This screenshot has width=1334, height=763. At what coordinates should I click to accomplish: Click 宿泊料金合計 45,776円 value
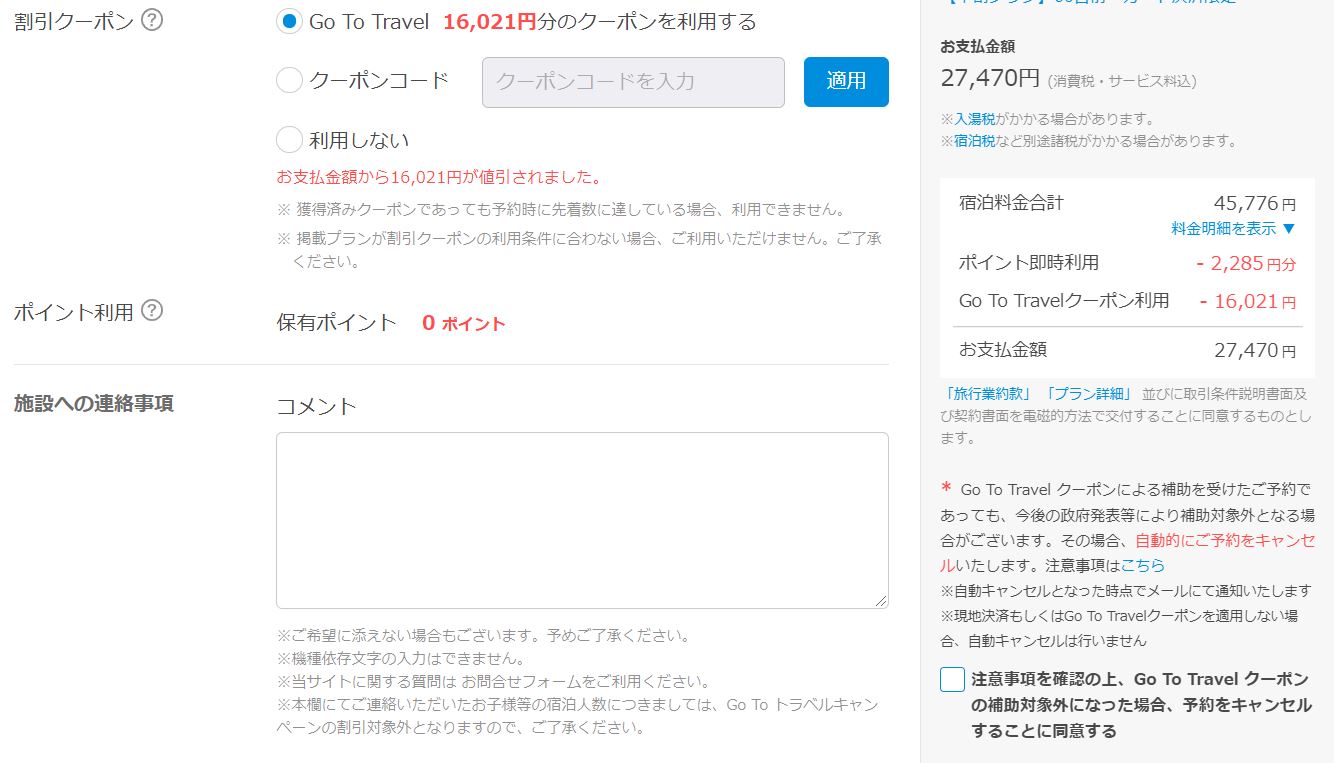coord(1254,203)
